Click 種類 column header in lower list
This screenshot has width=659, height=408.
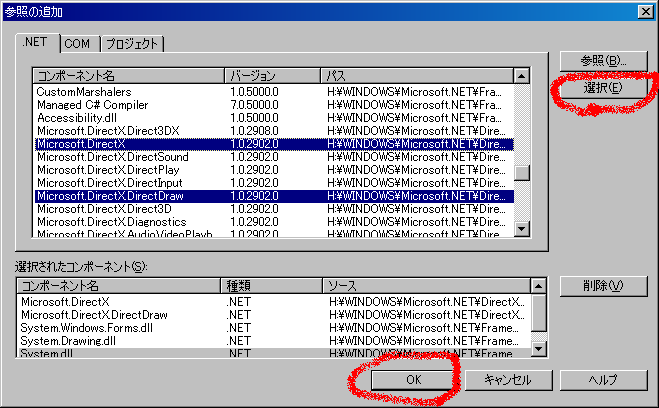point(272,286)
